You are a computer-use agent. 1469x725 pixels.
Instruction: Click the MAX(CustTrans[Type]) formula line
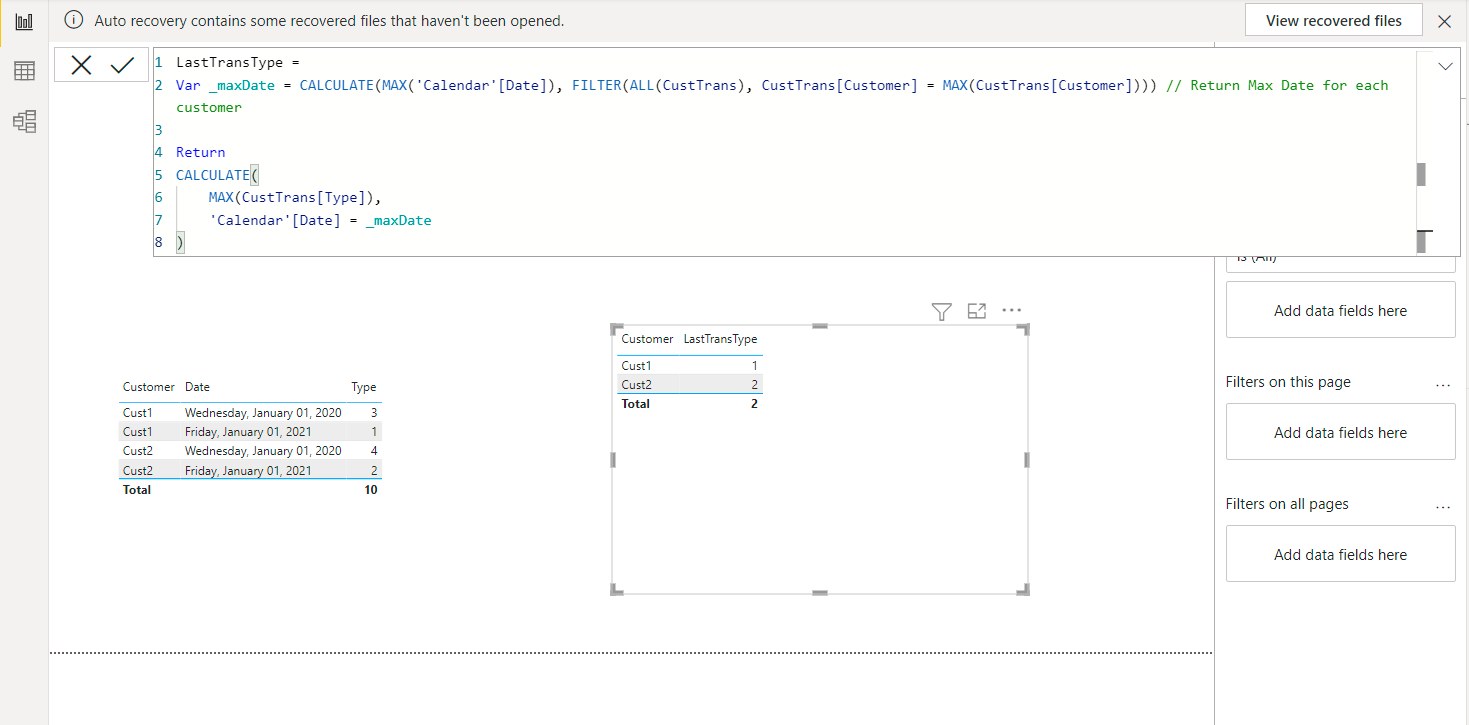[x=295, y=198]
